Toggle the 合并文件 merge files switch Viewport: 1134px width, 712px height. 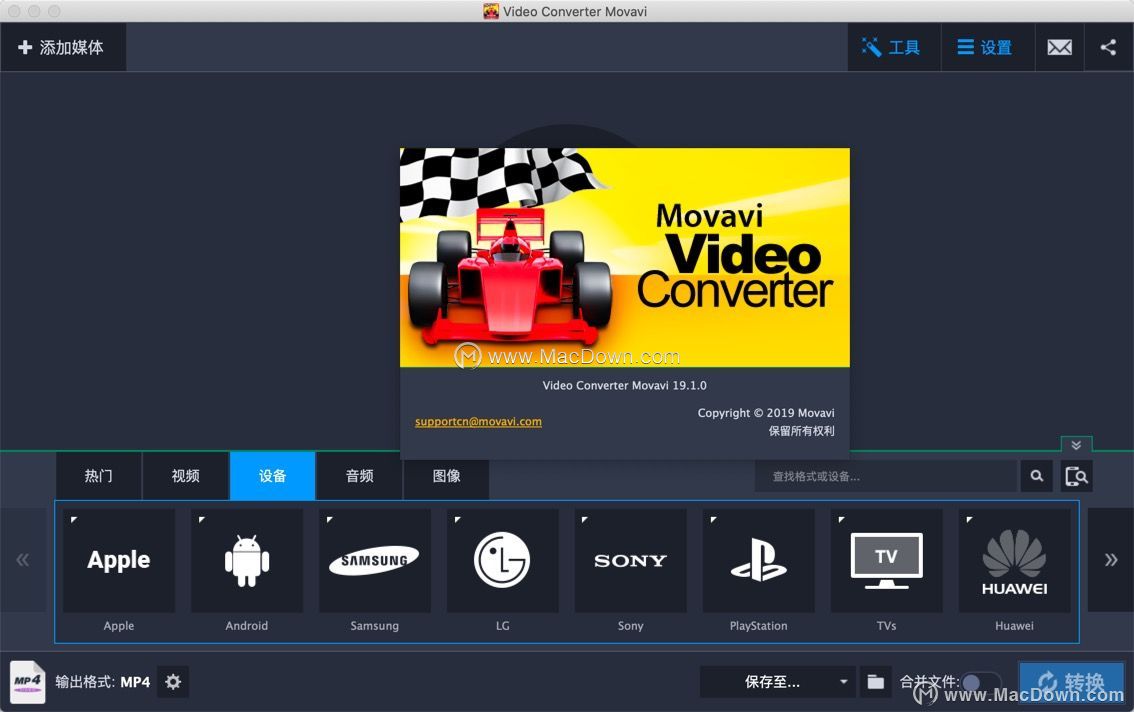(981, 682)
